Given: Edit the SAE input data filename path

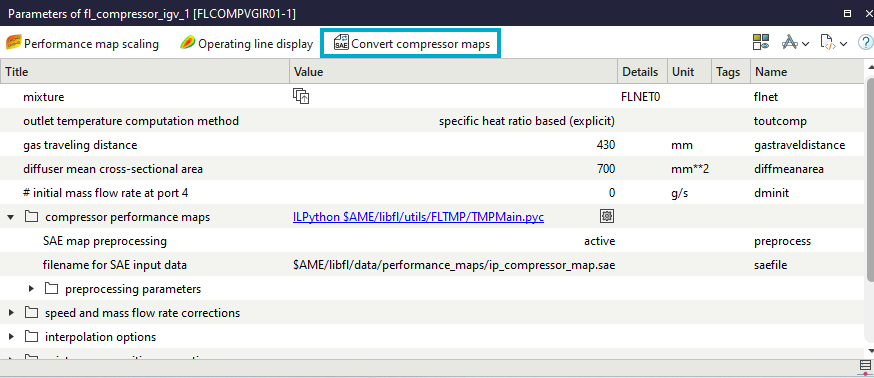Looking at the screenshot, I should pyautogui.click(x=454, y=265).
